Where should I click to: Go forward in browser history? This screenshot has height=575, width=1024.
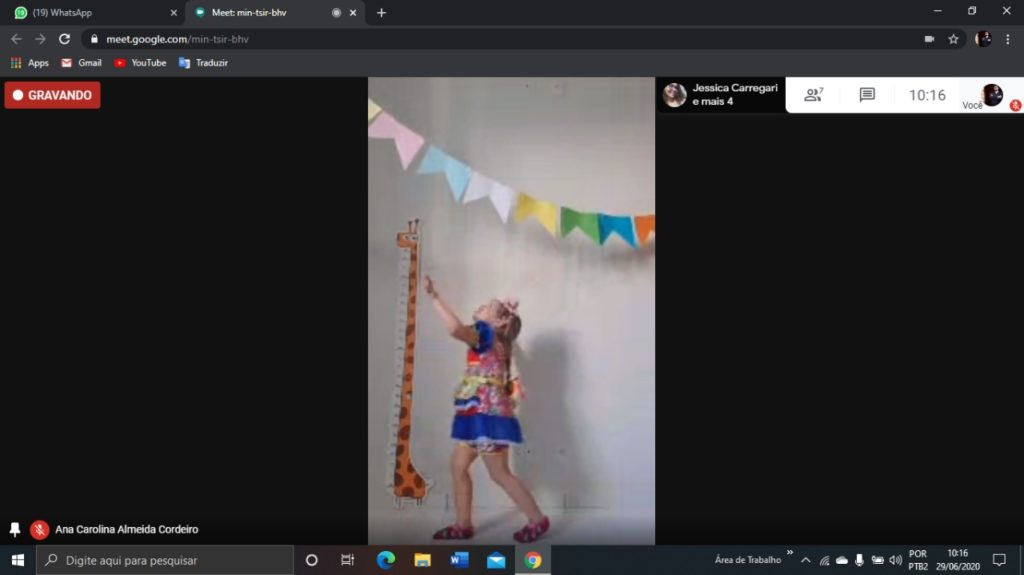[40, 39]
